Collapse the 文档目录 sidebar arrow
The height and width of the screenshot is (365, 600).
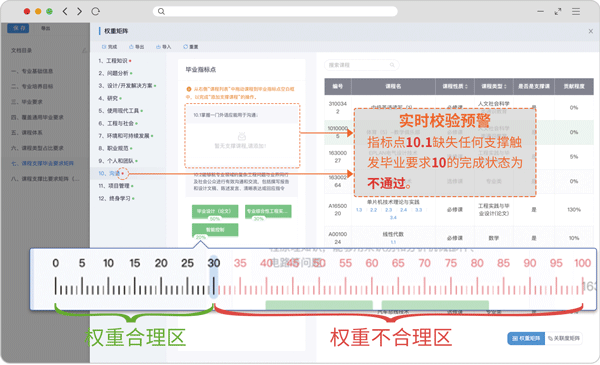pyautogui.click(x=84, y=51)
